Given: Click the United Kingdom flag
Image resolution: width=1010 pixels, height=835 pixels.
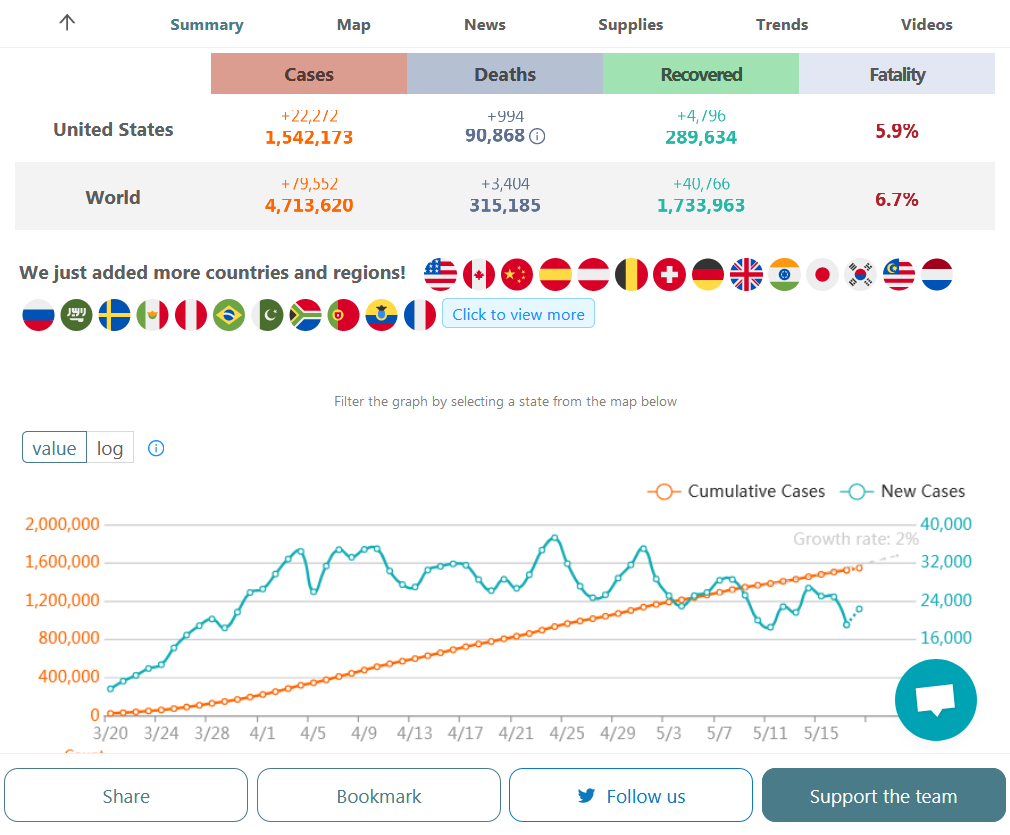Looking at the screenshot, I should [x=746, y=274].
